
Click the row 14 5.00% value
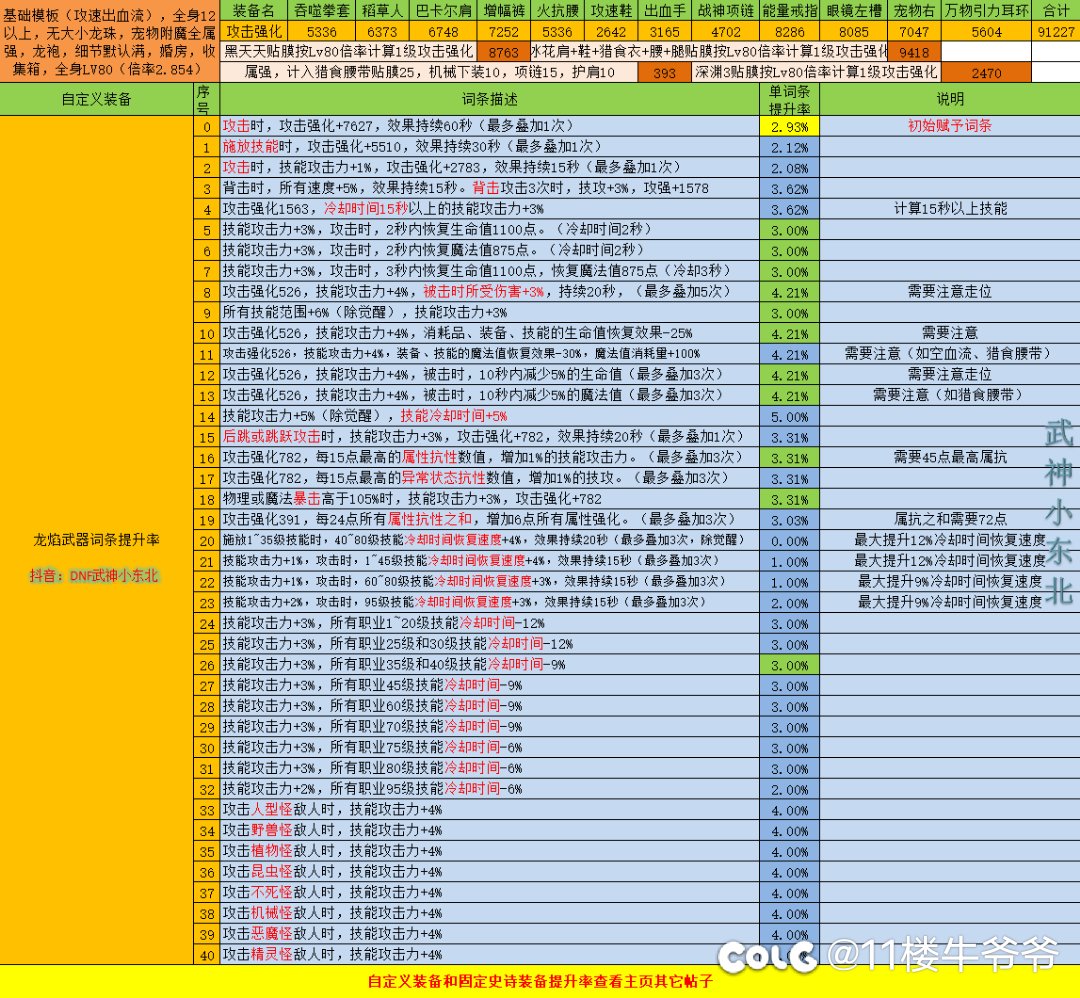(x=789, y=416)
